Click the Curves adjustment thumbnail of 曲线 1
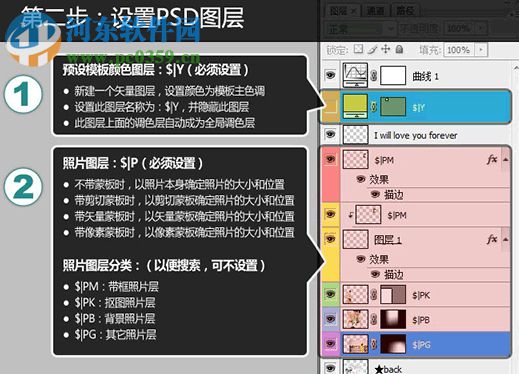This screenshot has width=519, height=374. pyautogui.click(x=355, y=75)
